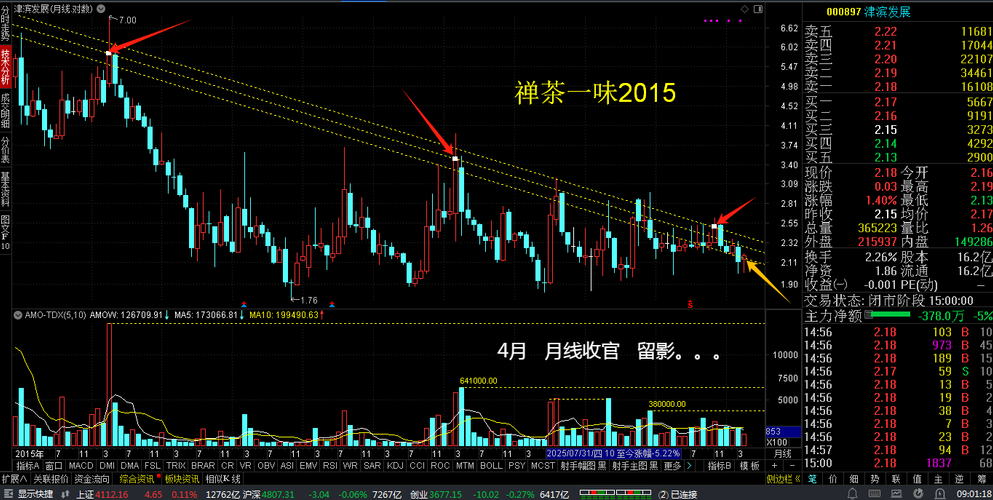Image resolution: width=993 pixels, height=500 pixels.
Task: Click the diamond icon above the chart
Action: click(x=745, y=9)
